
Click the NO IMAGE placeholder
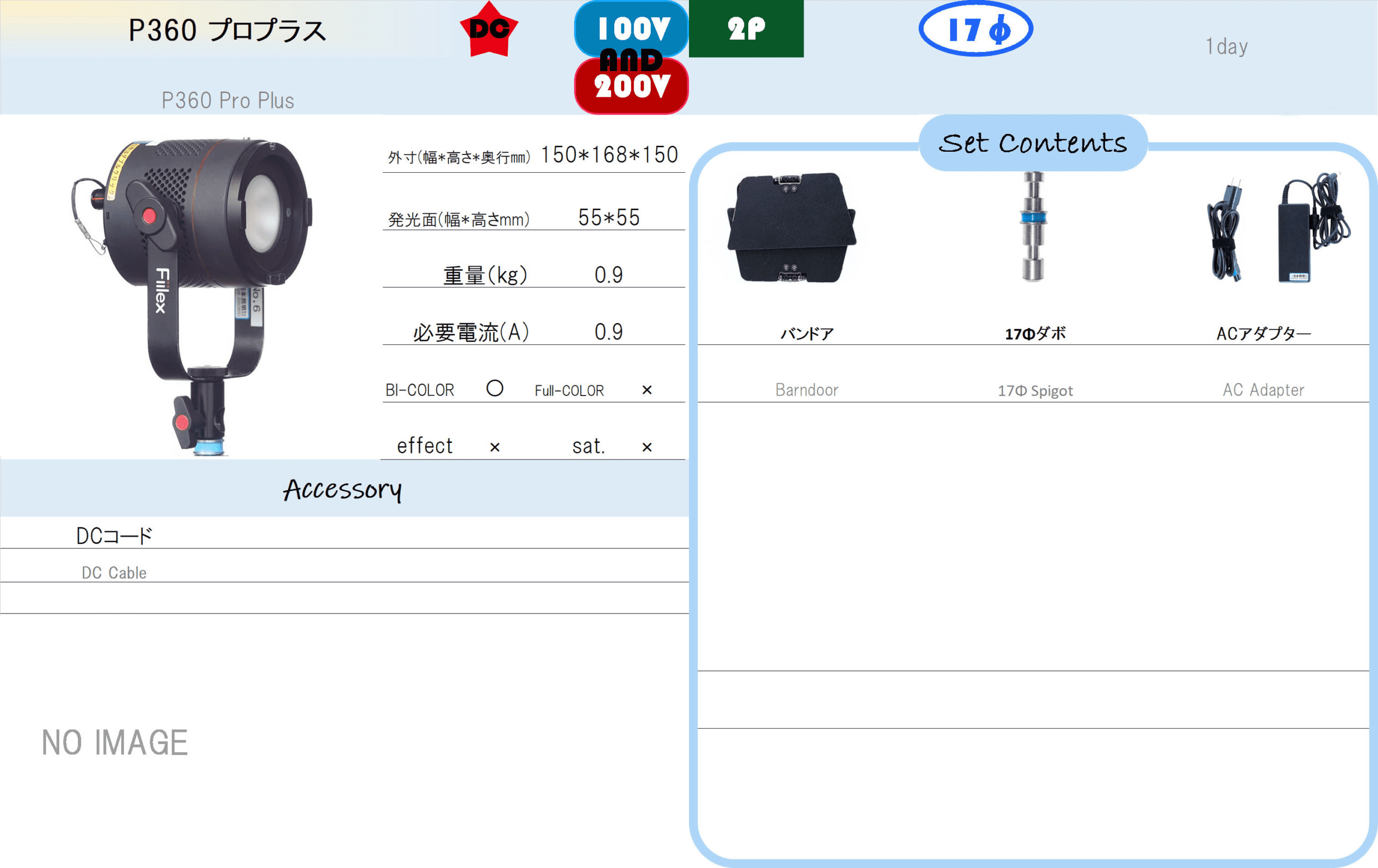(115, 743)
